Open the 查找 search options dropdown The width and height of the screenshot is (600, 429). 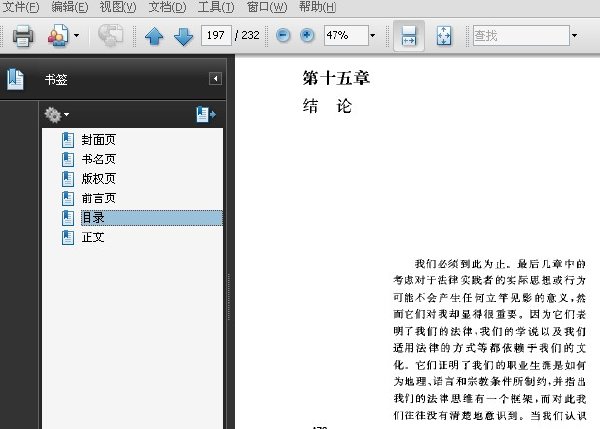(574, 36)
